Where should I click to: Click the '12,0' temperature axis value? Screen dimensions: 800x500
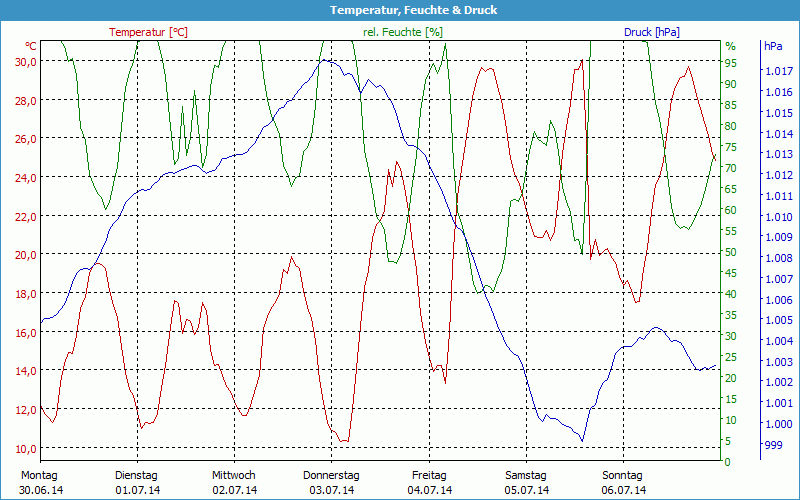tap(26, 410)
